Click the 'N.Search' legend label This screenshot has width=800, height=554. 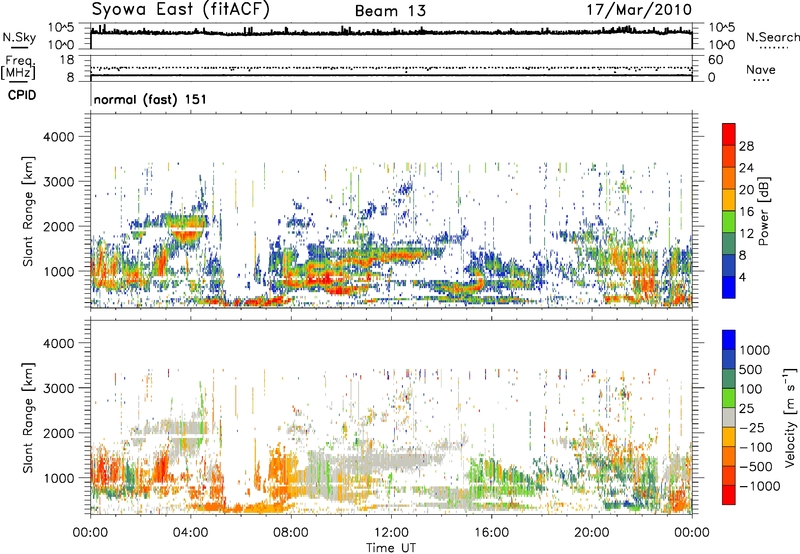click(773, 37)
